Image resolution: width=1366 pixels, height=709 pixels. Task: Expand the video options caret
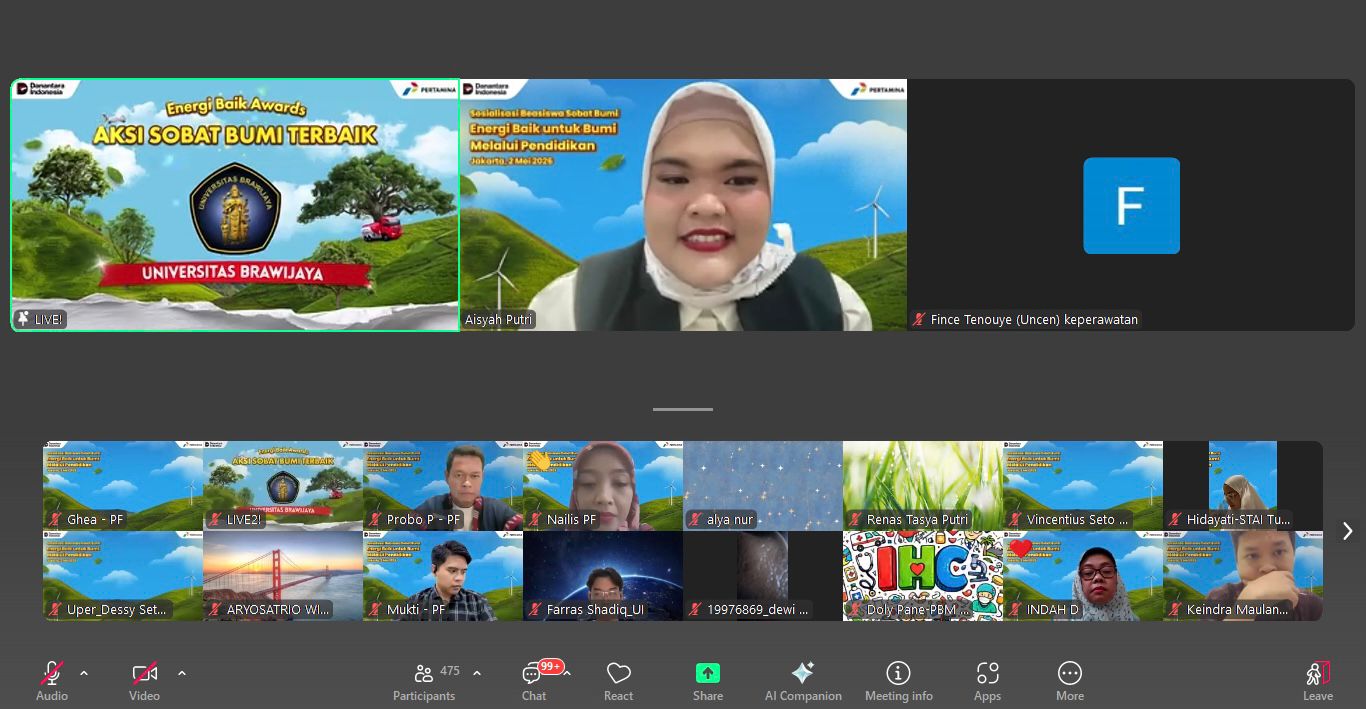click(x=182, y=673)
